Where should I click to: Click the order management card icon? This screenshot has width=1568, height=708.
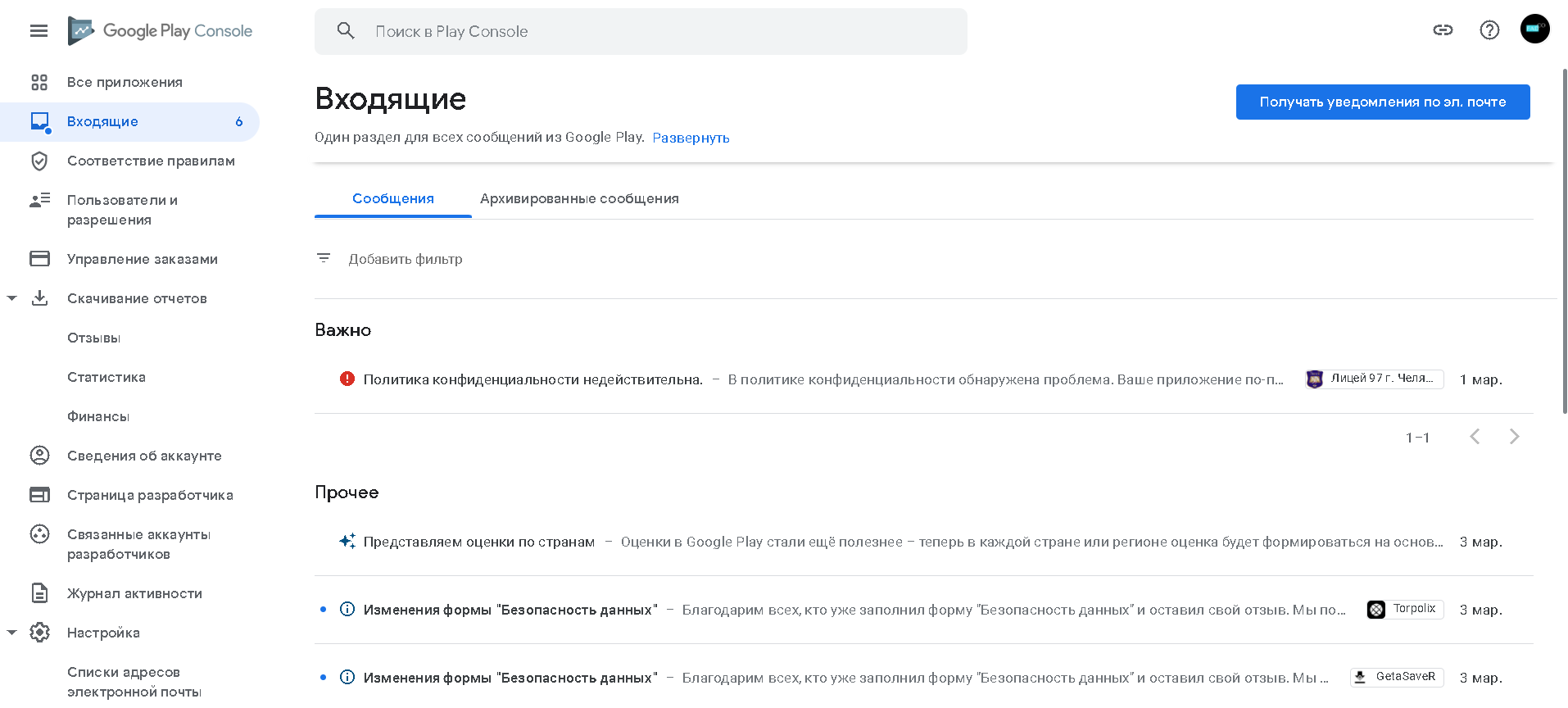point(39,259)
